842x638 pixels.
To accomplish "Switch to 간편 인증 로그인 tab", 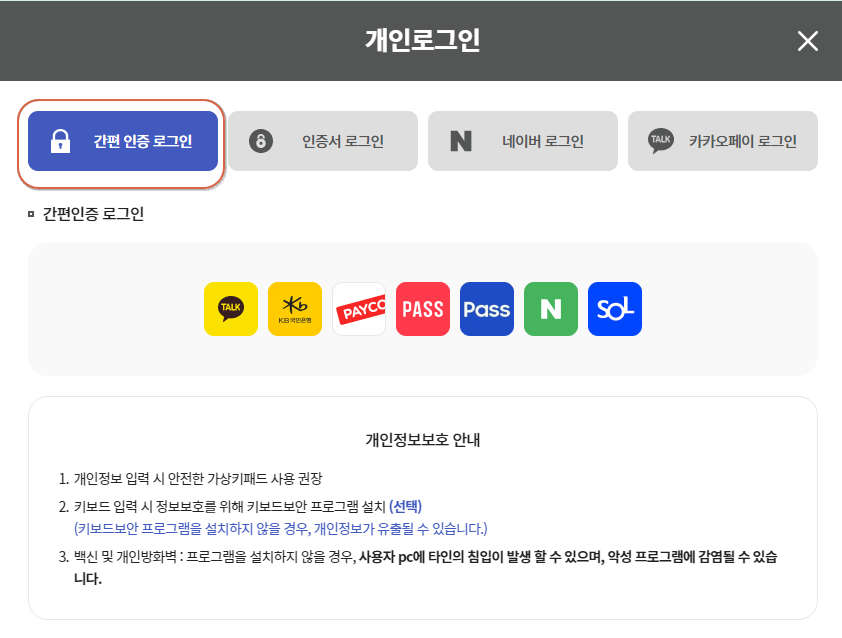I will [x=123, y=141].
